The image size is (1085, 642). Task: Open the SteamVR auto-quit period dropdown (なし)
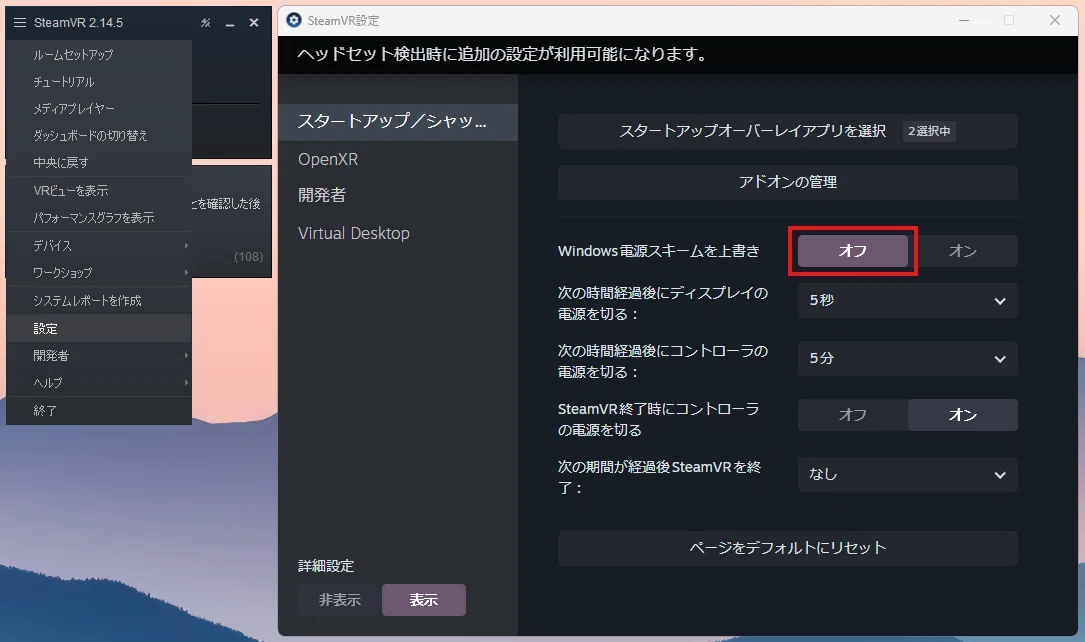pyautogui.click(x=908, y=475)
